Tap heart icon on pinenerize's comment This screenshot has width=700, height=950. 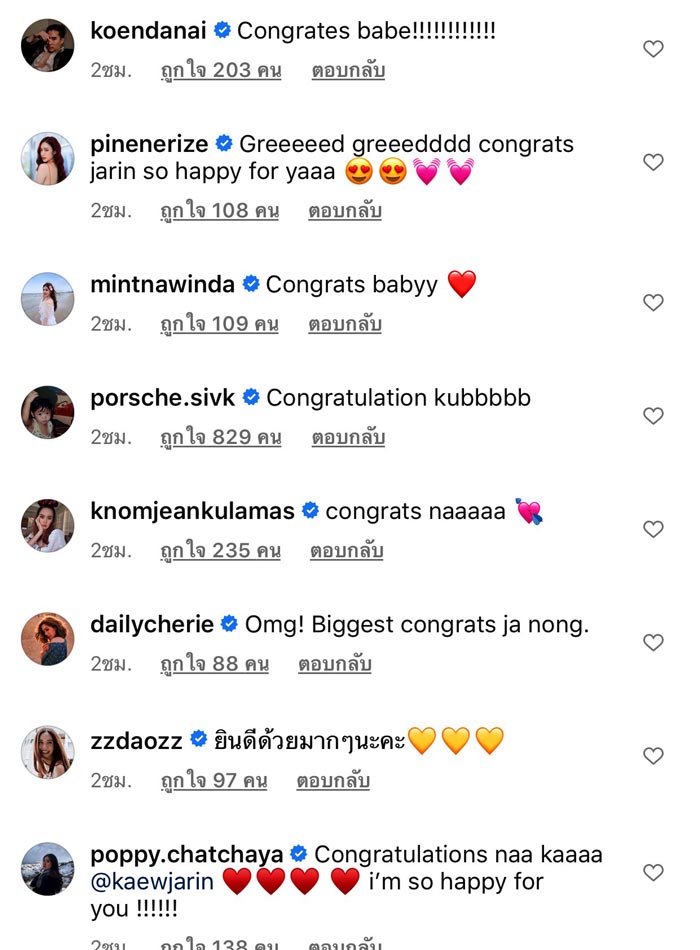[653, 162]
